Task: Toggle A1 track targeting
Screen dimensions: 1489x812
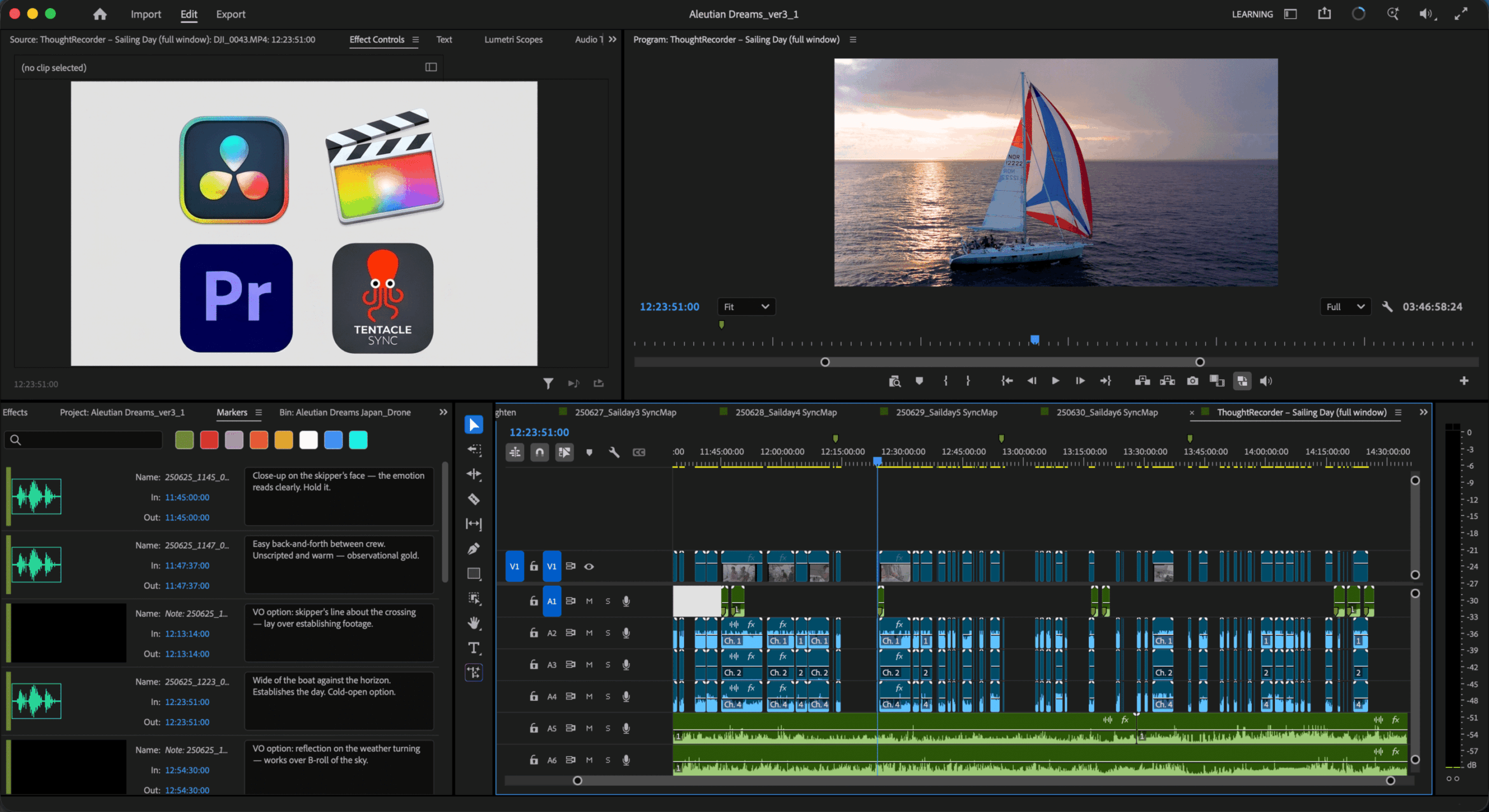Action: pyautogui.click(x=552, y=601)
